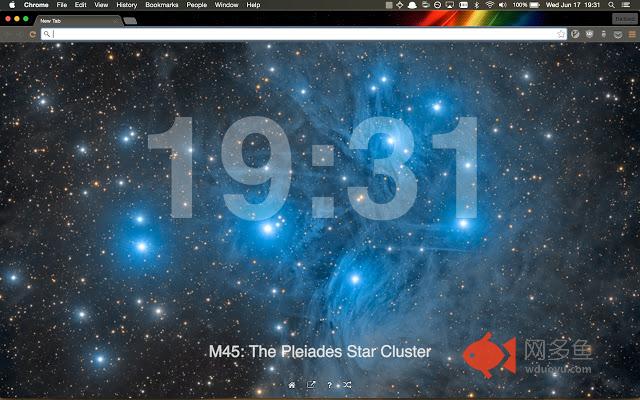Open the battery status dropdown
The height and width of the screenshot is (400, 640).
tap(534, 5)
